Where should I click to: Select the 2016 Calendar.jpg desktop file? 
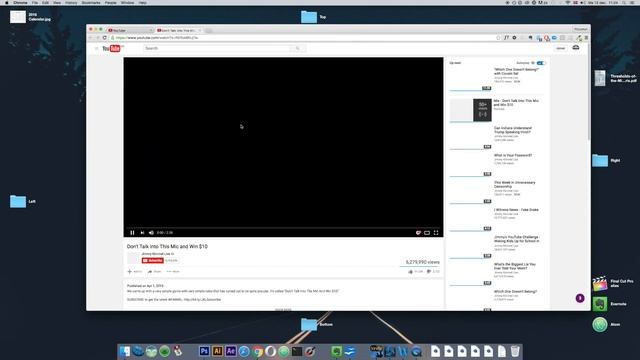(x=18, y=17)
